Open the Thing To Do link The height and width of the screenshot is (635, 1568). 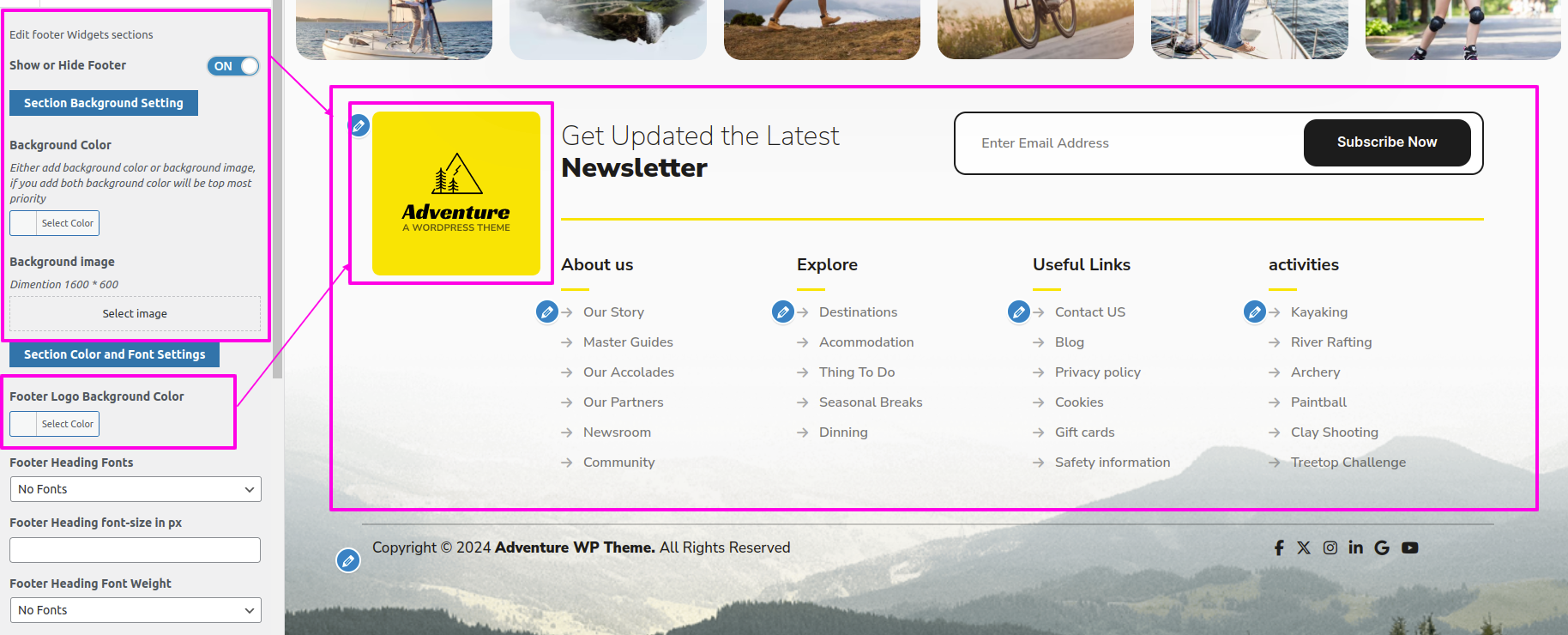(857, 372)
